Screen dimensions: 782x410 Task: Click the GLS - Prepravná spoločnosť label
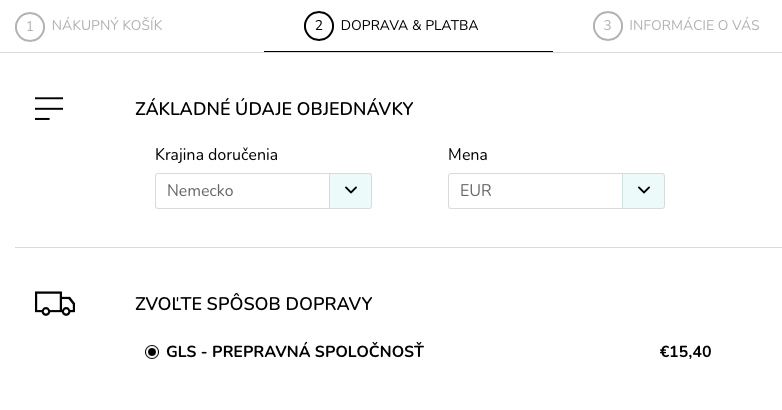[295, 352]
